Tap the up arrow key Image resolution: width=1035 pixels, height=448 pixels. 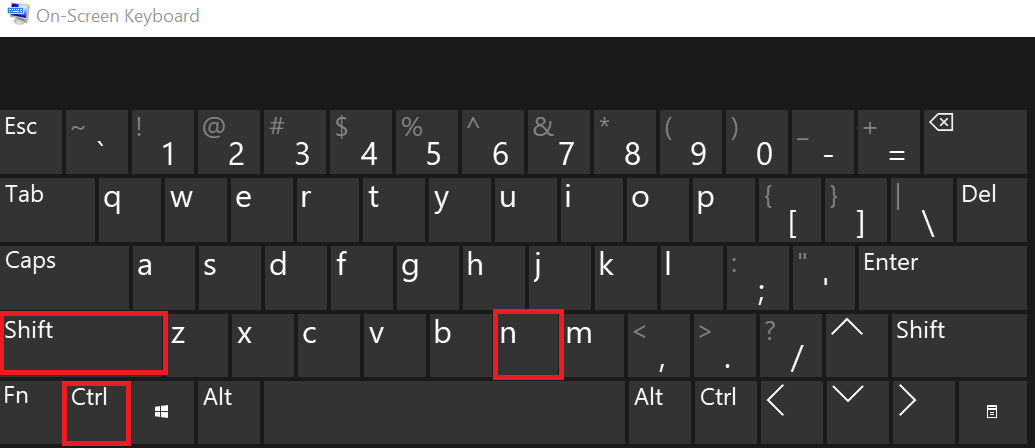855,345
